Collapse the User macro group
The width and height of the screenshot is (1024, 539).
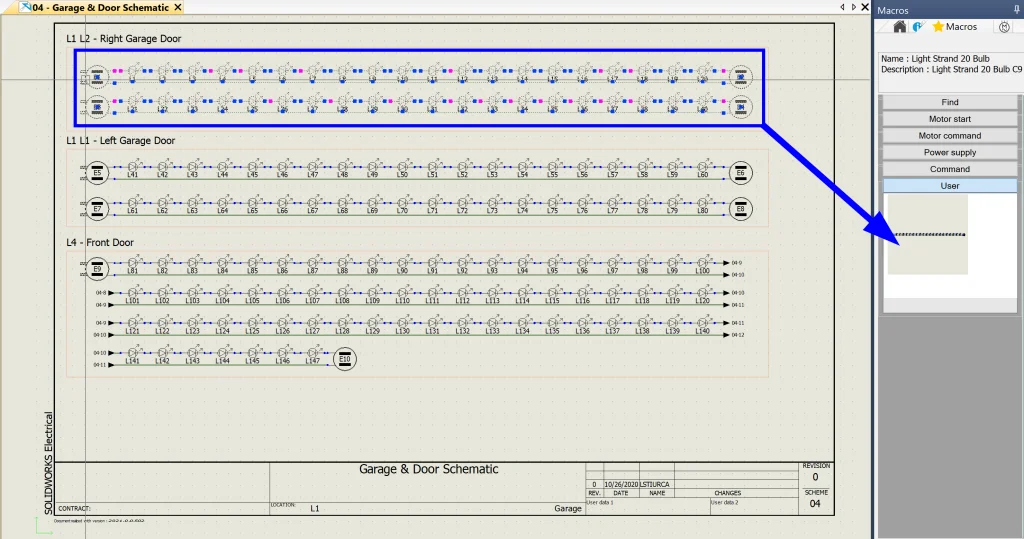point(949,186)
